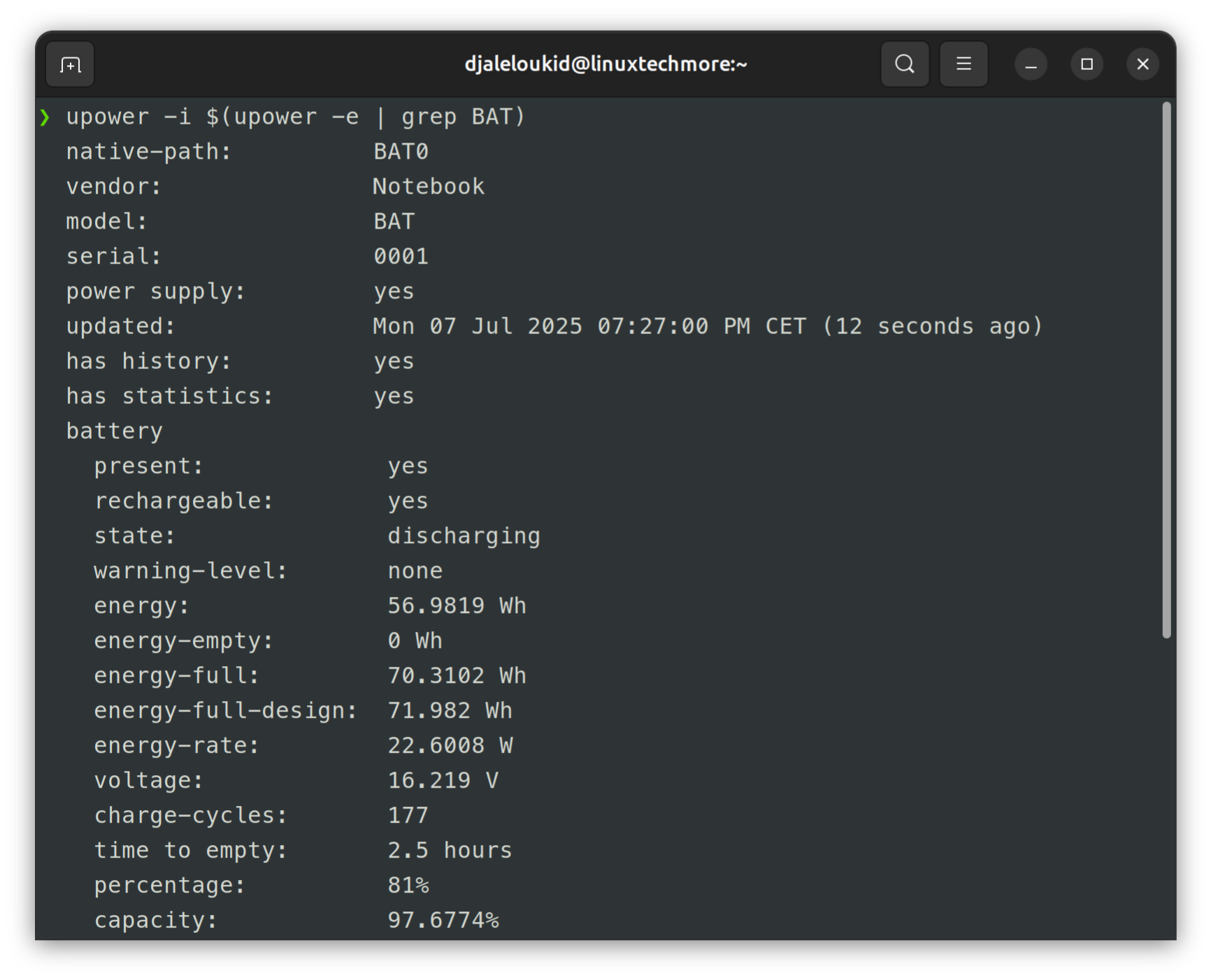This screenshot has height=980, width=1211.
Task: Click the charge-cycles value 177
Action: pyautogui.click(x=408, y=816)
